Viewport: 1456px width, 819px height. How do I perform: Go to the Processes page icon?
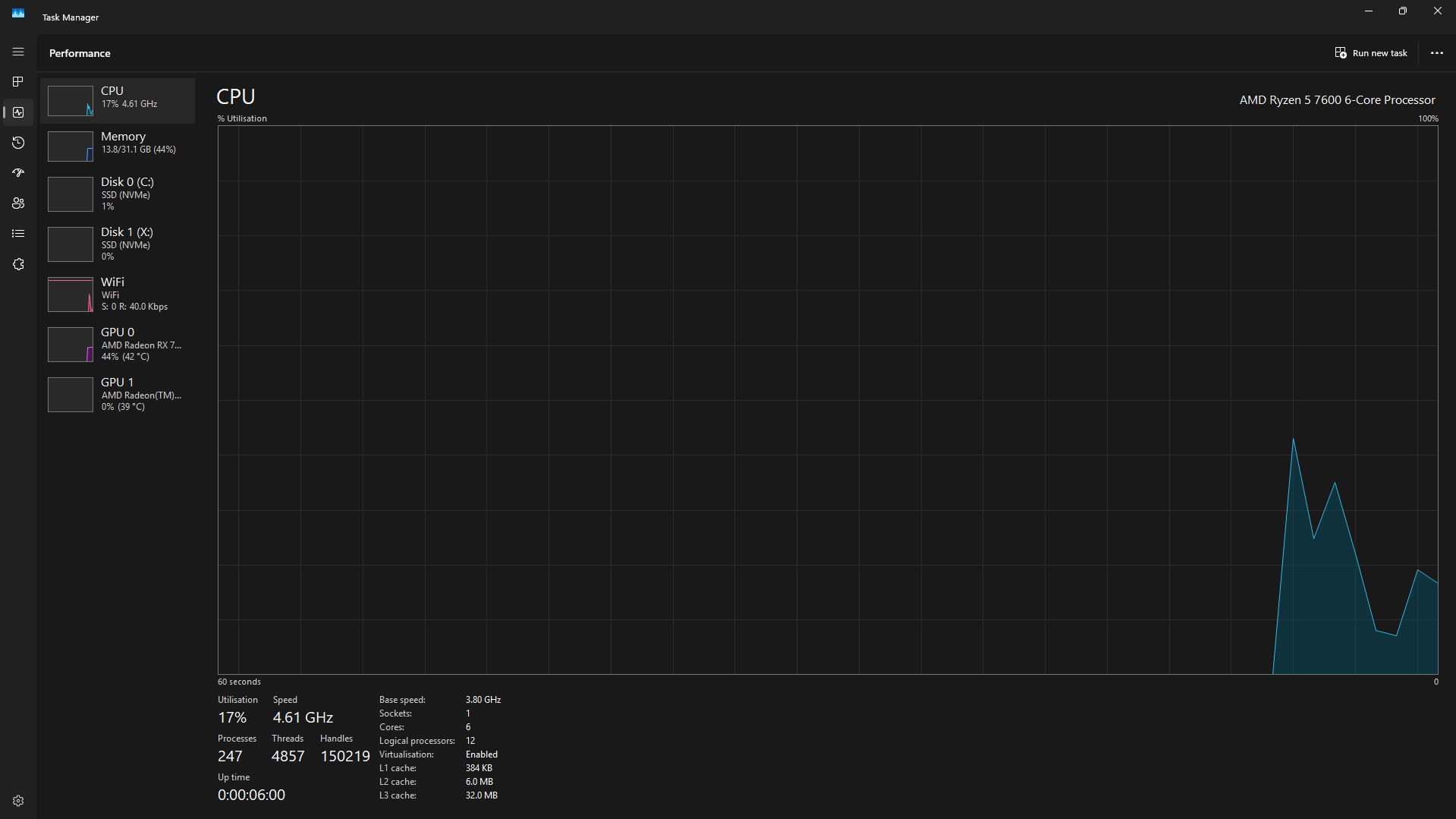[18, 82]
